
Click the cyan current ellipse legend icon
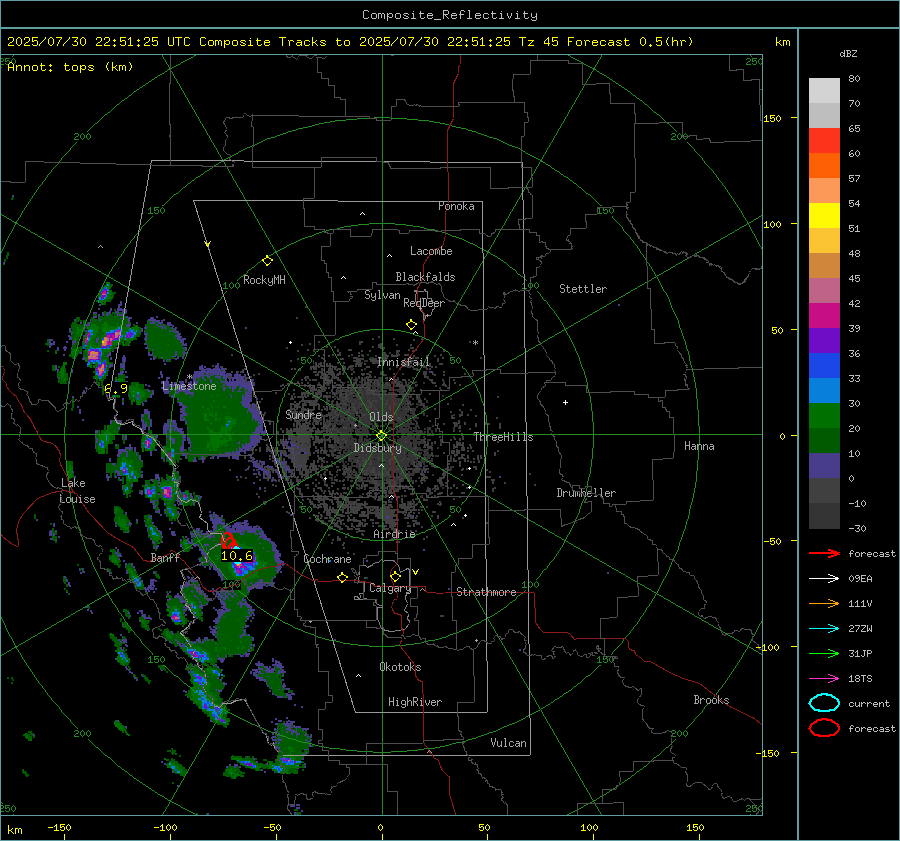pos(824,703)
